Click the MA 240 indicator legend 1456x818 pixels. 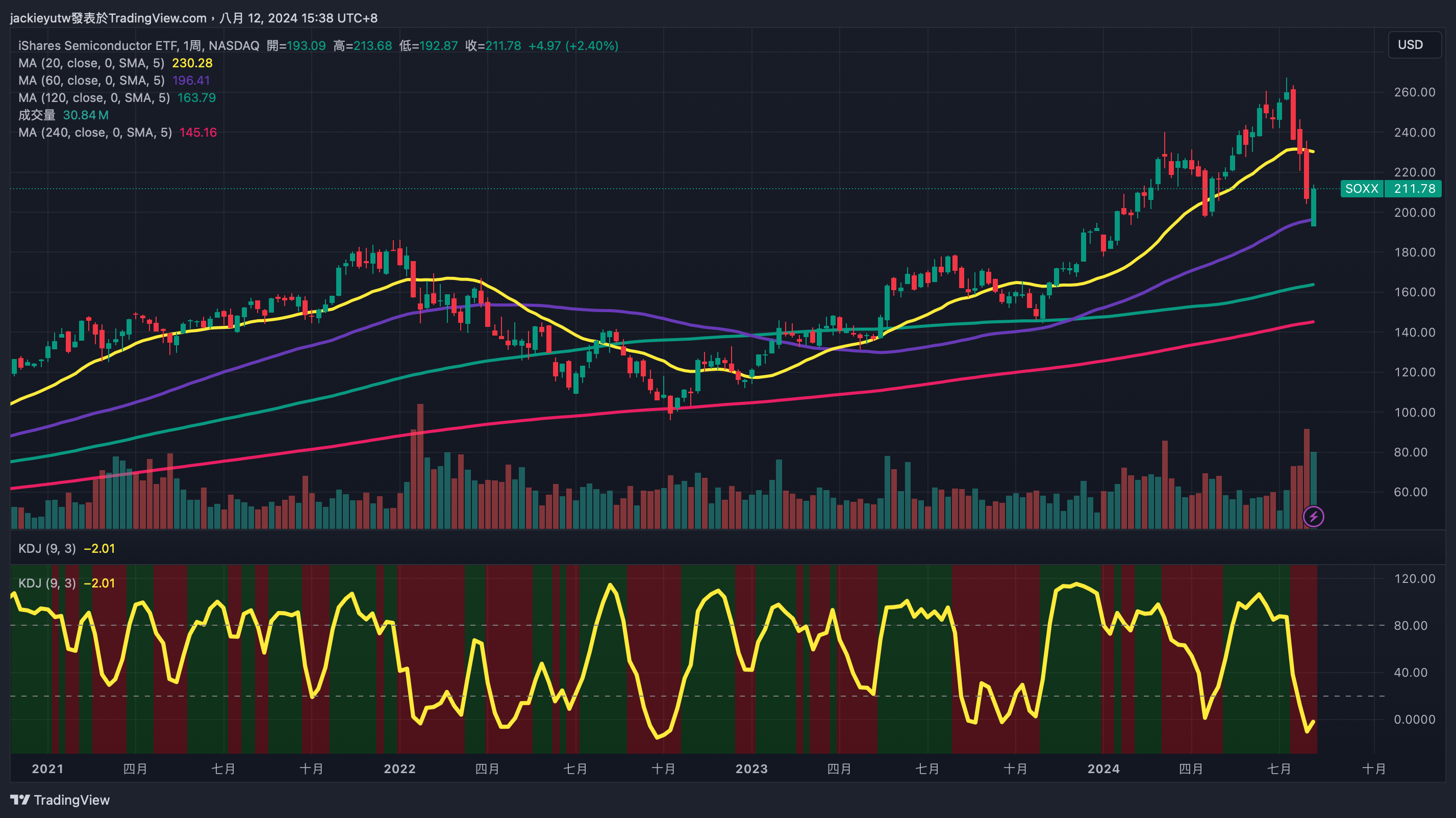coord(95,133)
